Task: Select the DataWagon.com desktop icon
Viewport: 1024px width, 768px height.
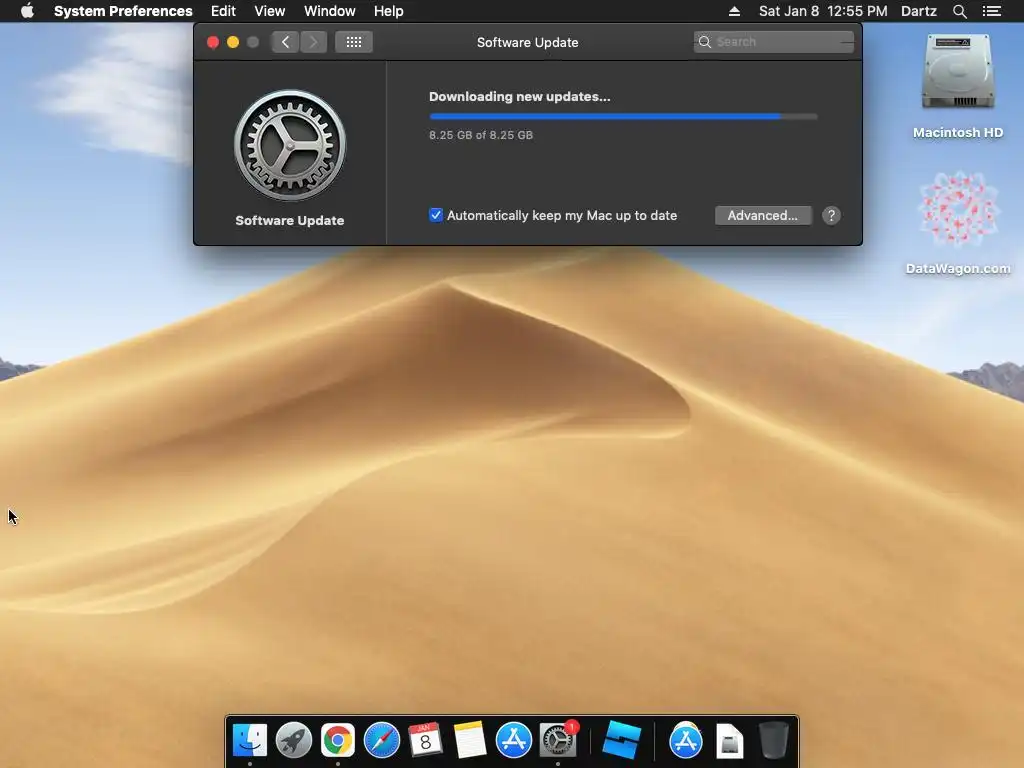Action: point(958,209)
